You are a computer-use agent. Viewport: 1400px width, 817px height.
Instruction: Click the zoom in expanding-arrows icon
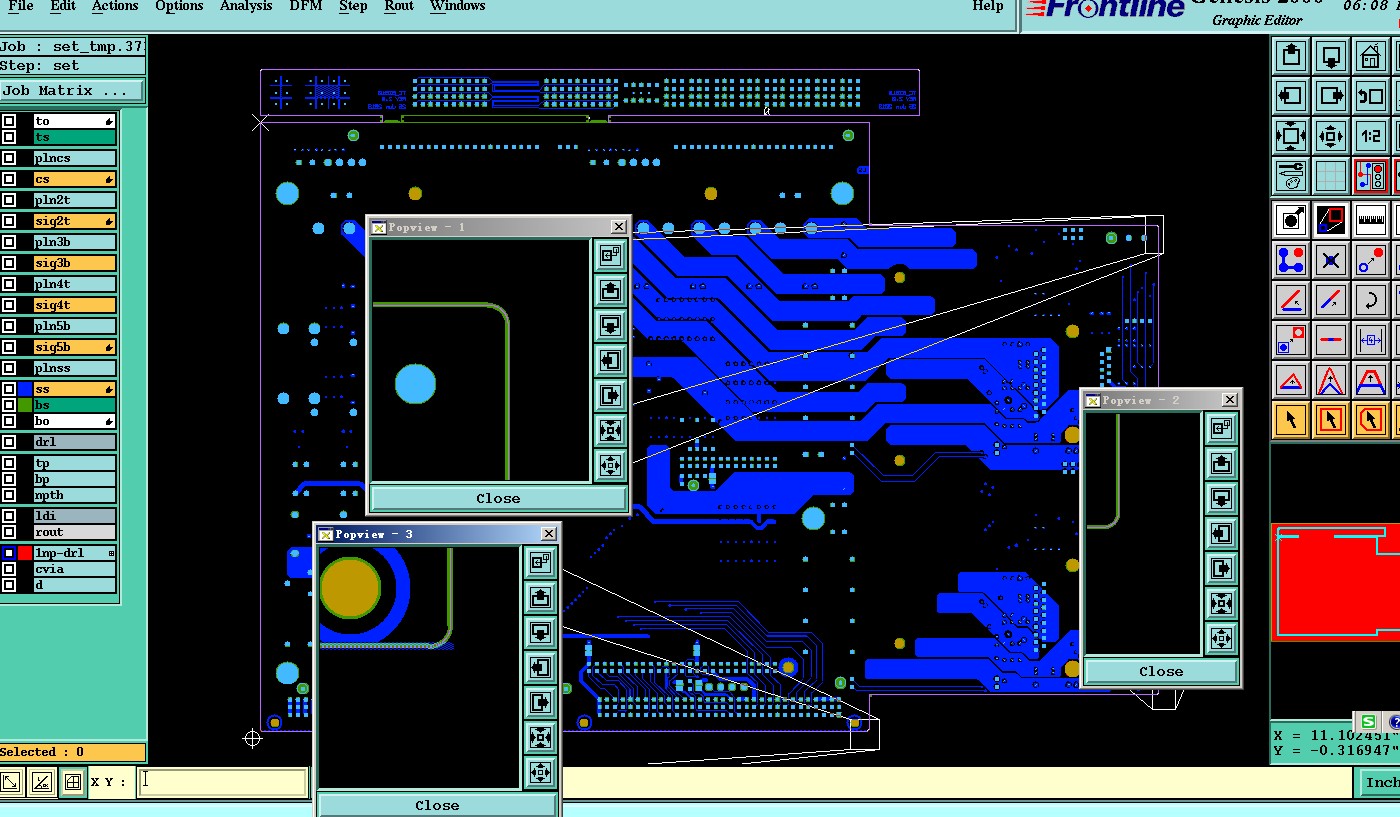tap(1291, 136)
